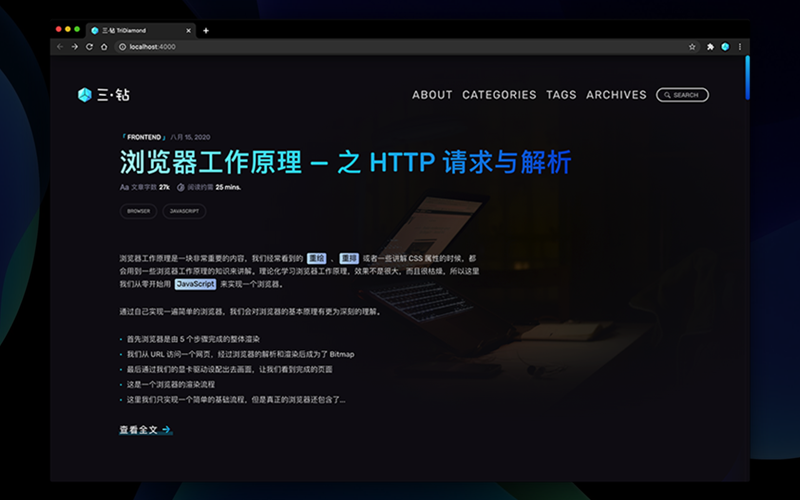Image resolution: width=800 pixels, height=500 pixels.
Task: Click the browser forward arrow
Action: point(74,47)
